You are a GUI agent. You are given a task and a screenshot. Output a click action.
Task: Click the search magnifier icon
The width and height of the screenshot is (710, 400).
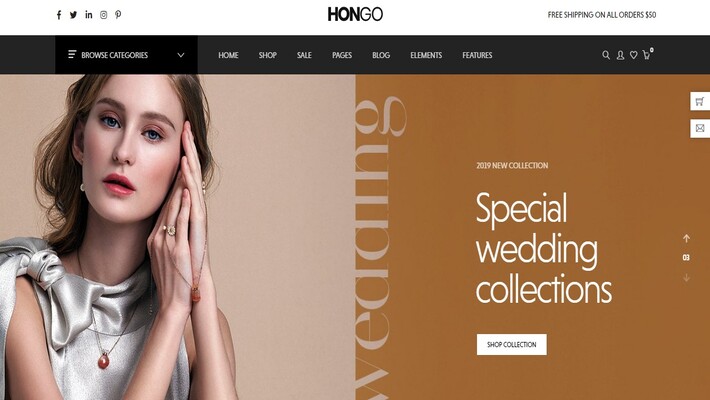point(606,55)
